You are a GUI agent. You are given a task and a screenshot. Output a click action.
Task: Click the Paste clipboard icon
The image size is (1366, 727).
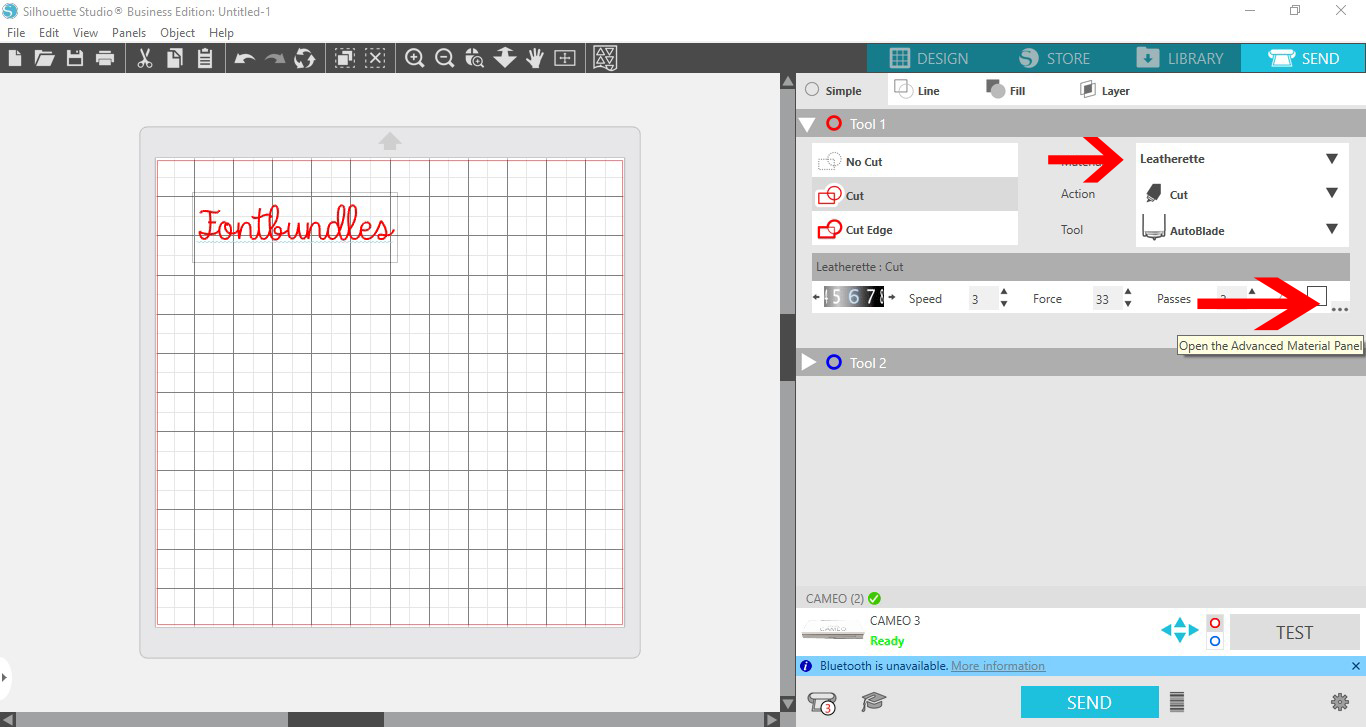point(205,58)
